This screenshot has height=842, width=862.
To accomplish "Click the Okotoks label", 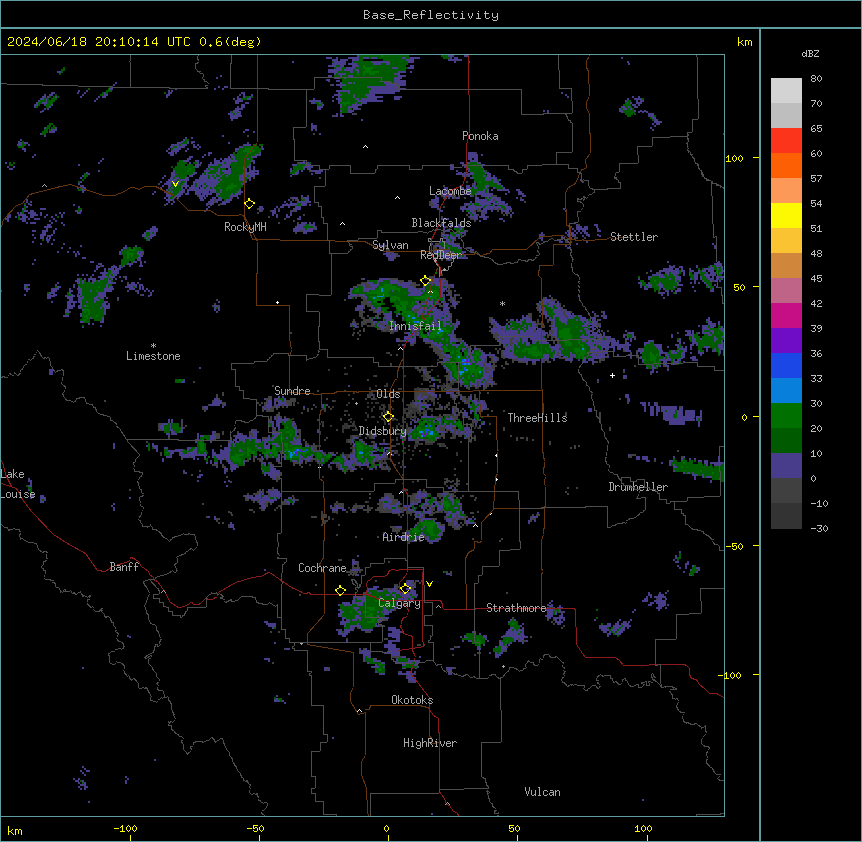I will click(x=412, y=700).
